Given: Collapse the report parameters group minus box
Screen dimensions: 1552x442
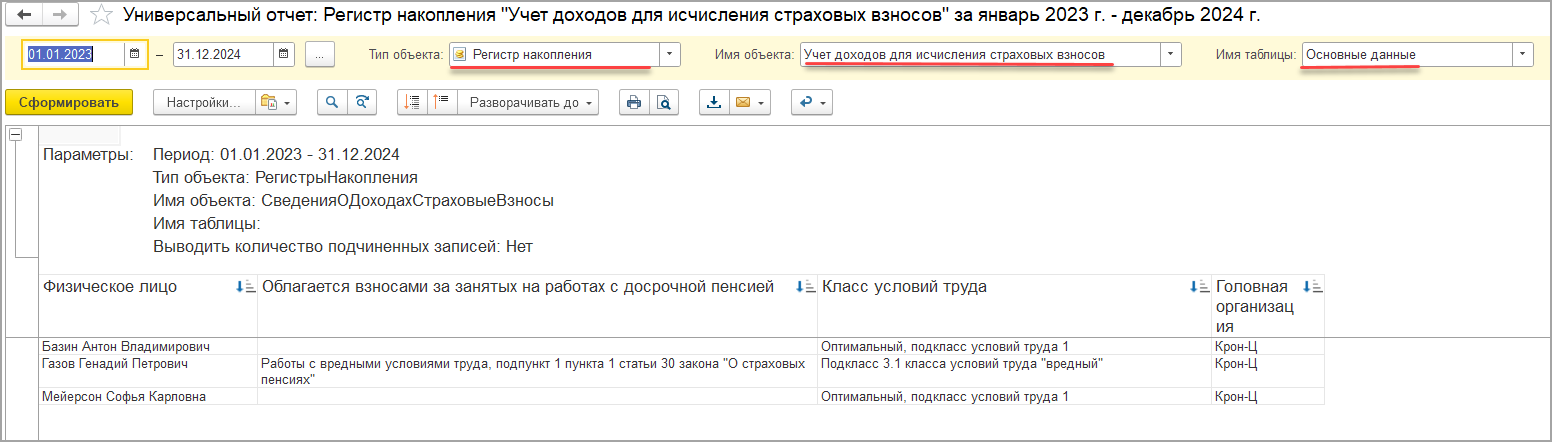Looking at the screenshot, I should point(16,135).
